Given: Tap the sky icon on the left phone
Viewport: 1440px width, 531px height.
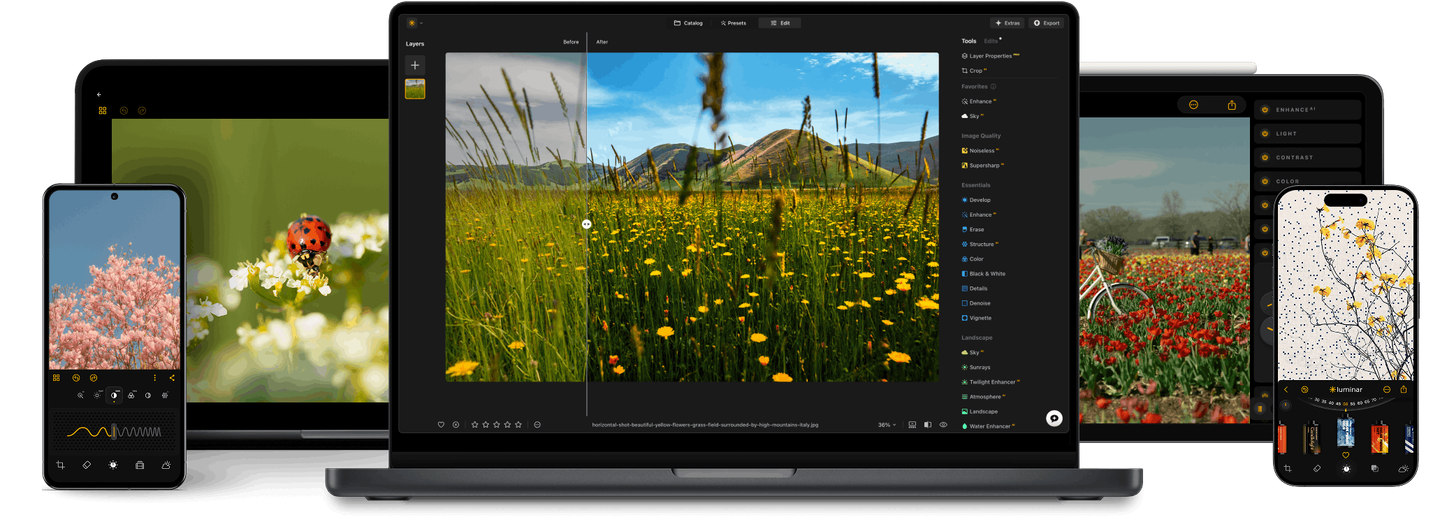Looking at the screenshot, I should tap(166, 465).
